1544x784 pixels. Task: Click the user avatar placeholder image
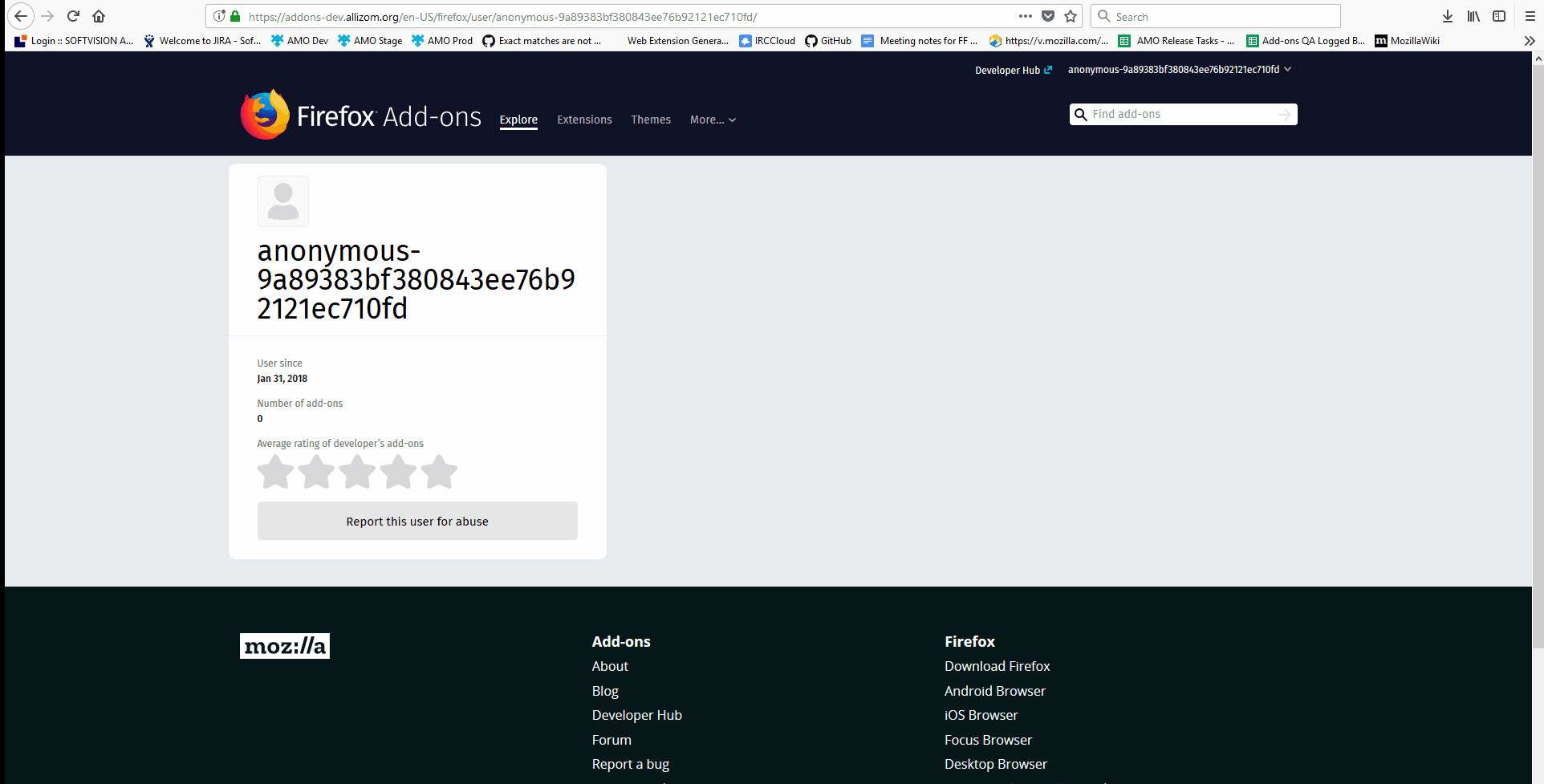tap(282, 201)
